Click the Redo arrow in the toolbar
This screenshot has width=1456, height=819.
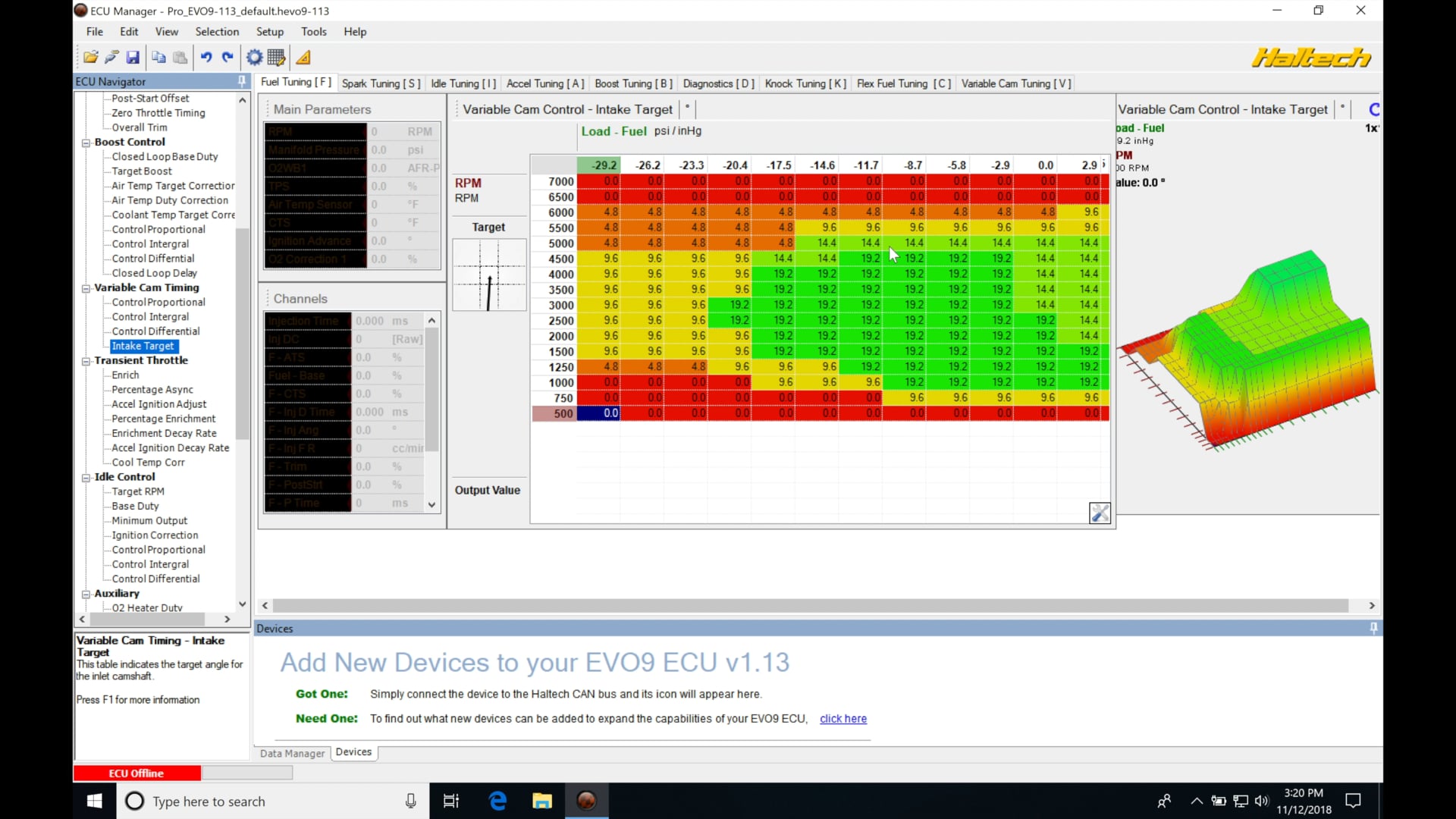[x=227, y=57]
